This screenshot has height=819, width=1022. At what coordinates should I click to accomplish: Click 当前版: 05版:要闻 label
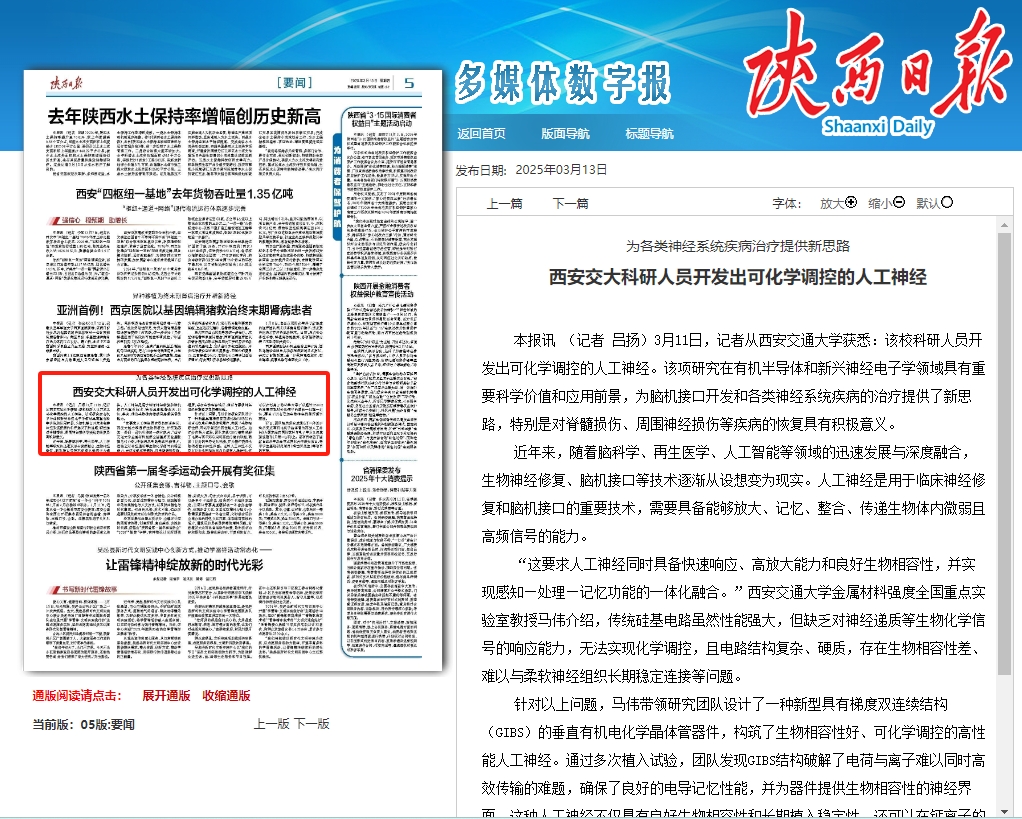pyautogui.click(x=83, y=725)
